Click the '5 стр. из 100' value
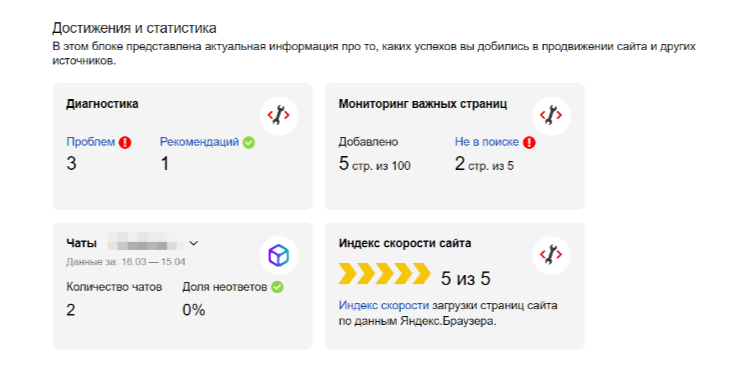This screenshot has width=736, height=388. (375, 164)
